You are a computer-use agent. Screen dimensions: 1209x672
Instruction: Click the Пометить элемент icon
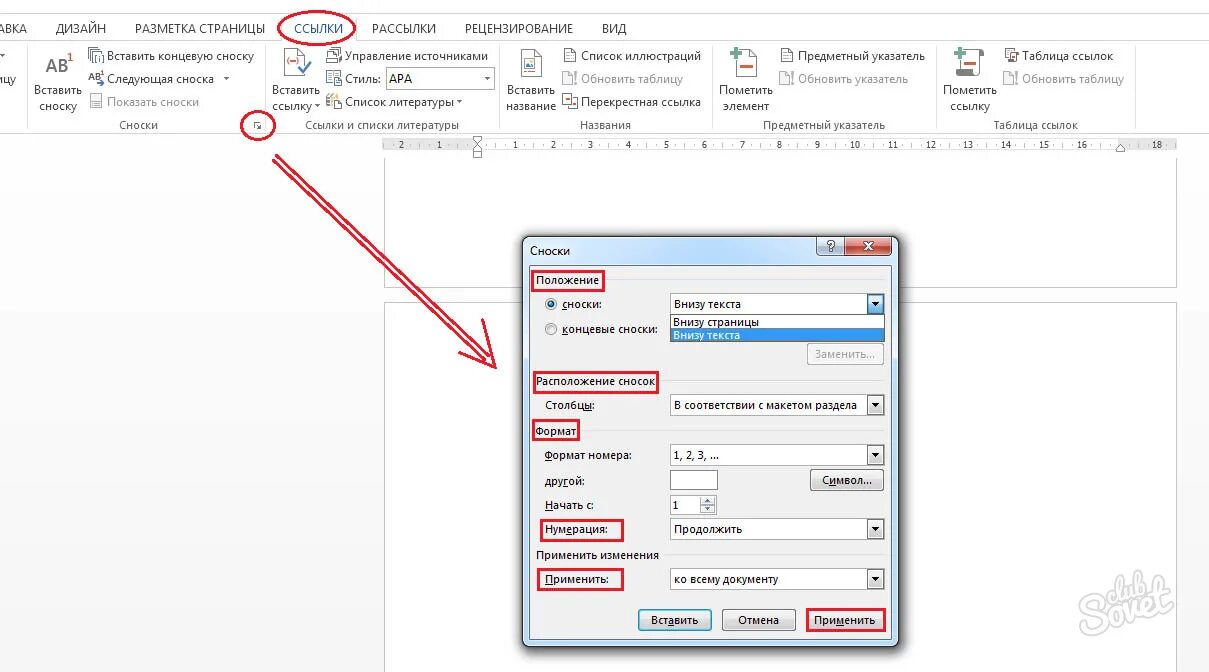[745, 64]
